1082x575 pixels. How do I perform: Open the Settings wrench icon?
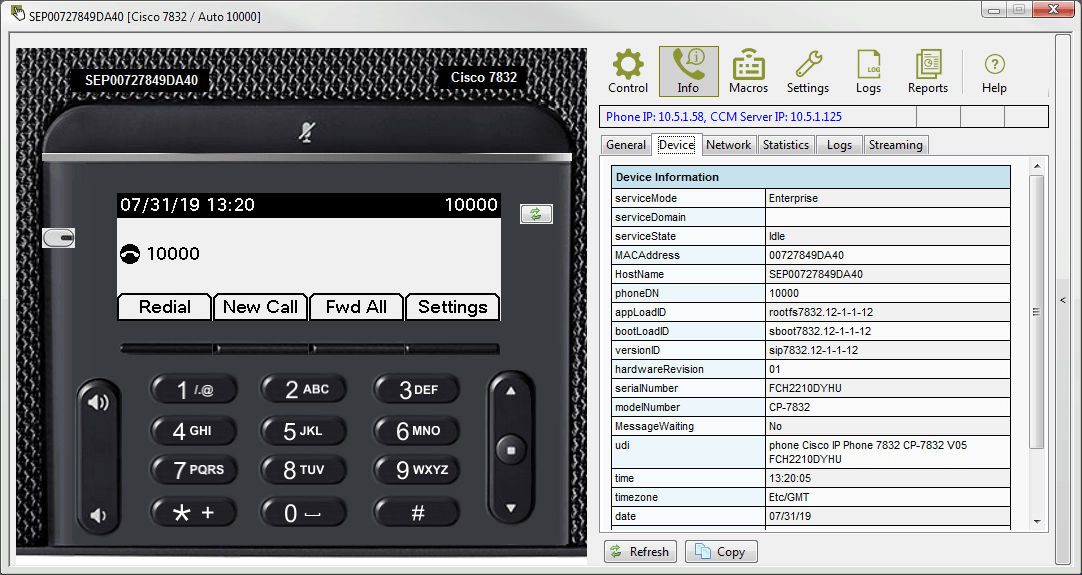(x=807, y=71)
